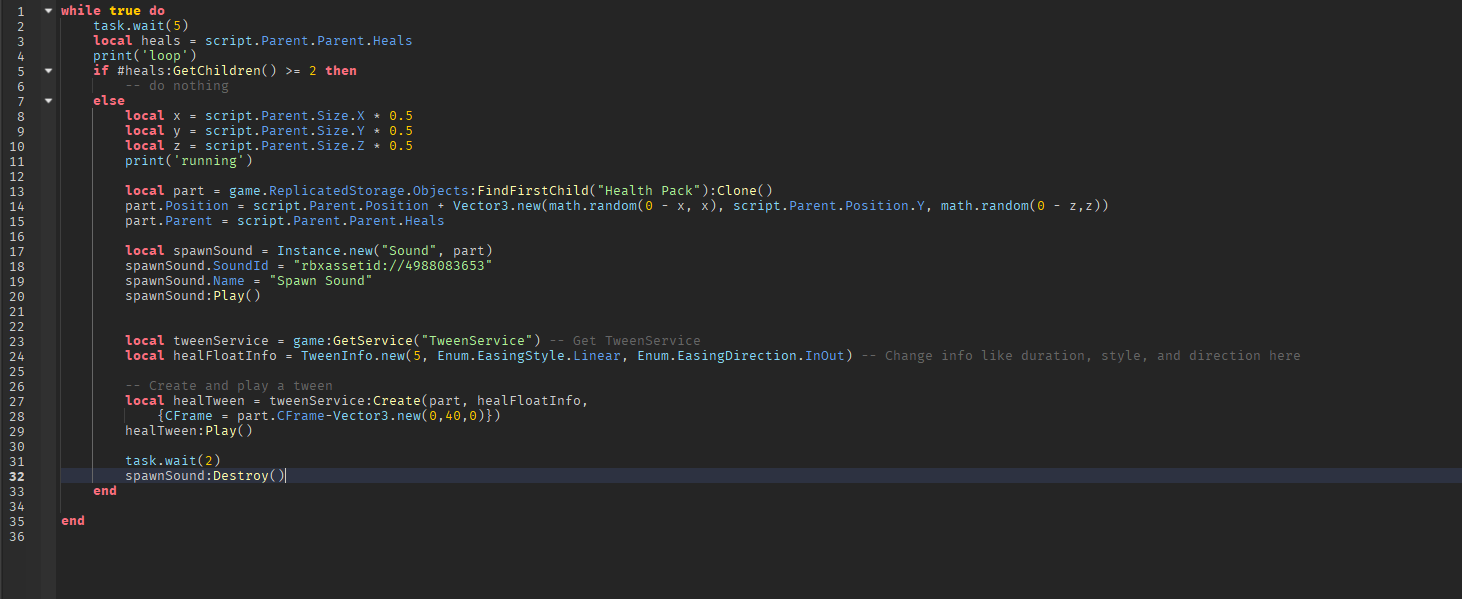Image resolution: width=1462 pixels, height=599 pixels.
Task: Place cursor at spawnSound:Destroy() line
Action: 205,476
